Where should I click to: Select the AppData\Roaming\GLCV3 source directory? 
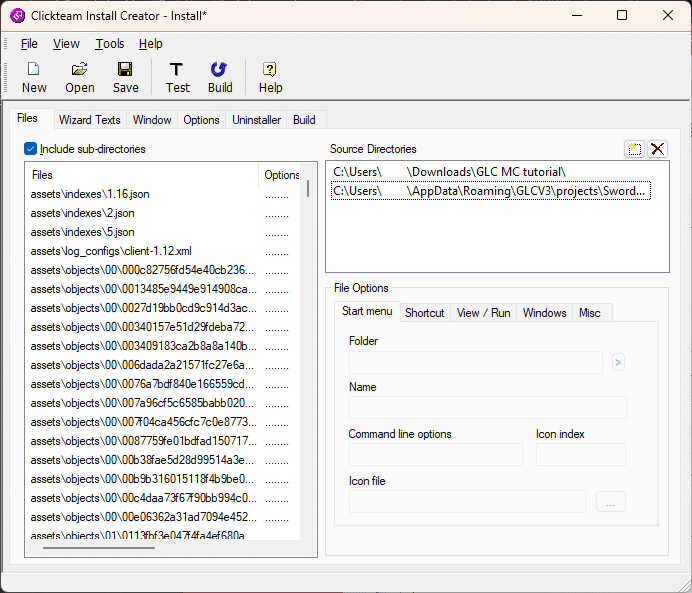pyautogui.click(x=490, y=191)
